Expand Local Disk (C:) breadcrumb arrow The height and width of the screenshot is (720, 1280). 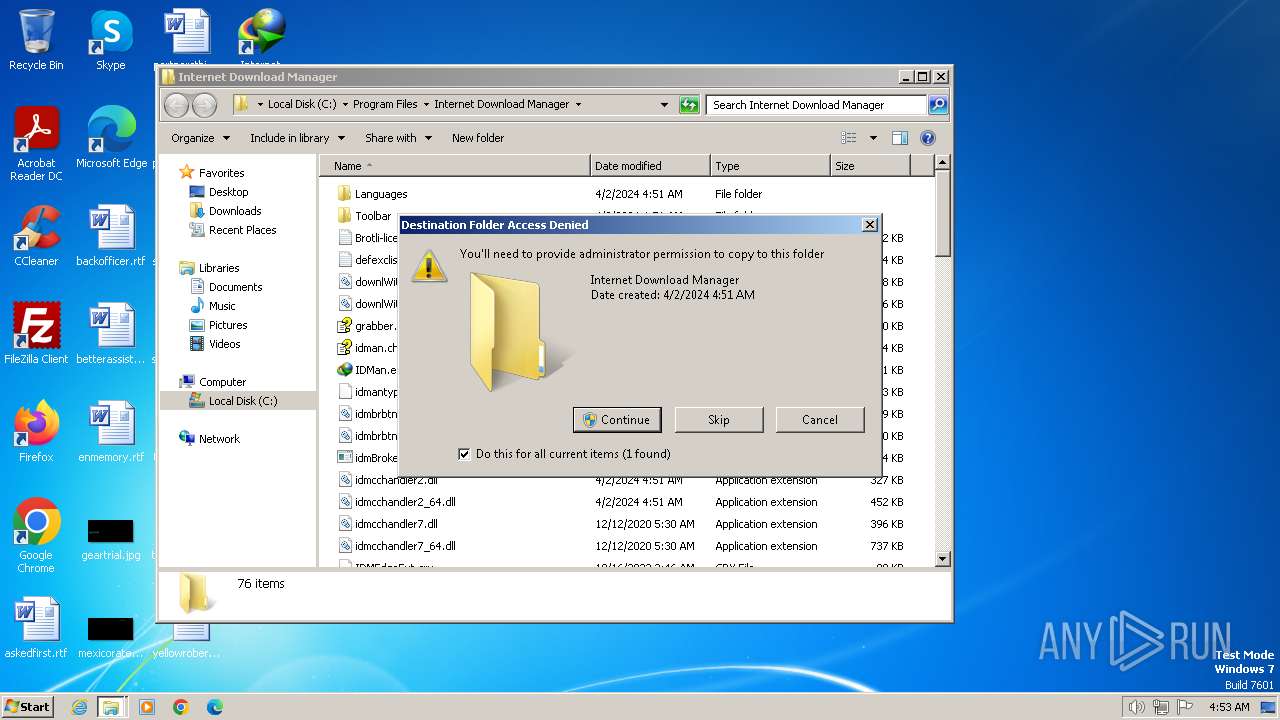tap(345, 104)
